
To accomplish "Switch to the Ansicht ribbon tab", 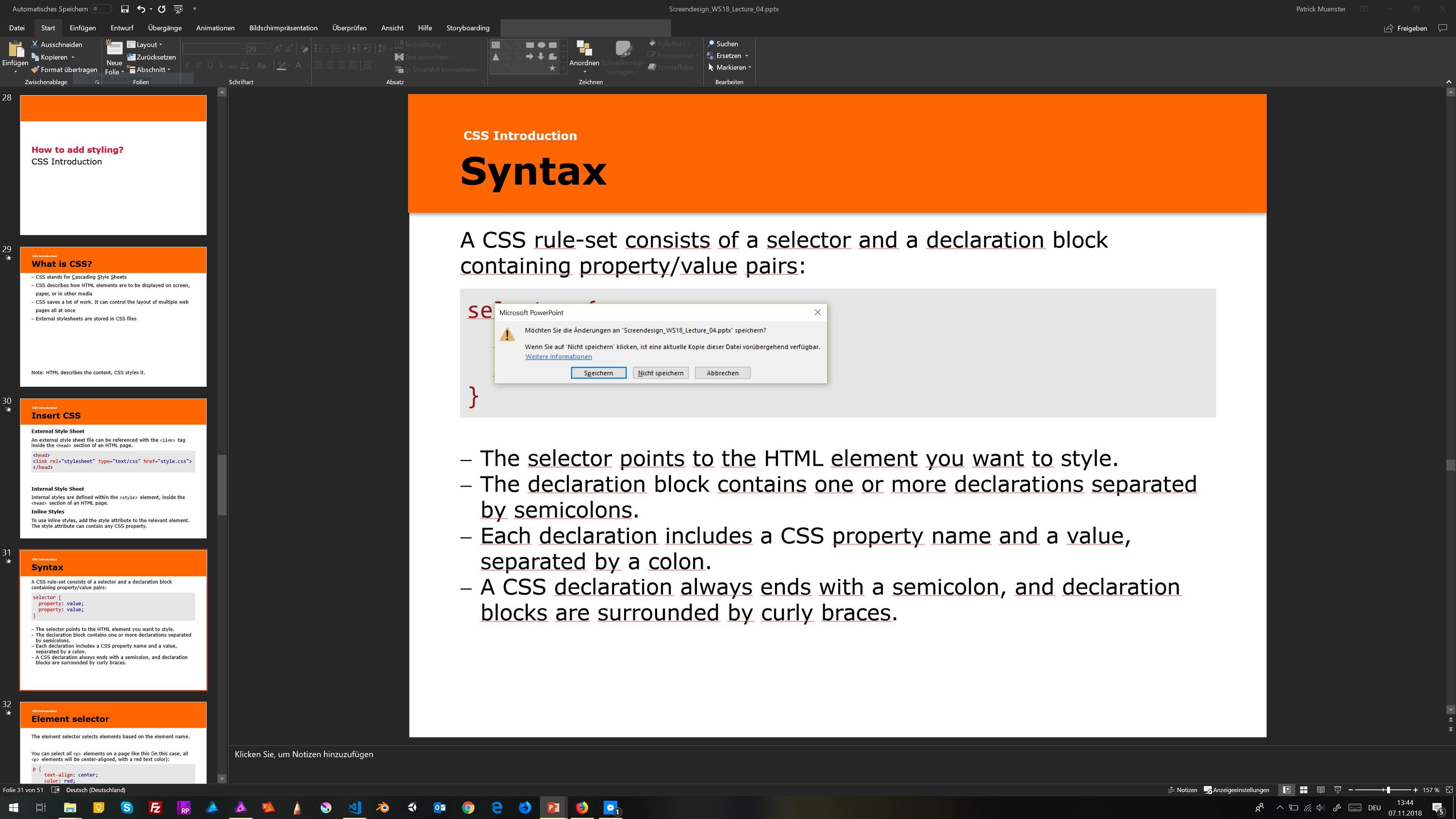I will [392, 28].
